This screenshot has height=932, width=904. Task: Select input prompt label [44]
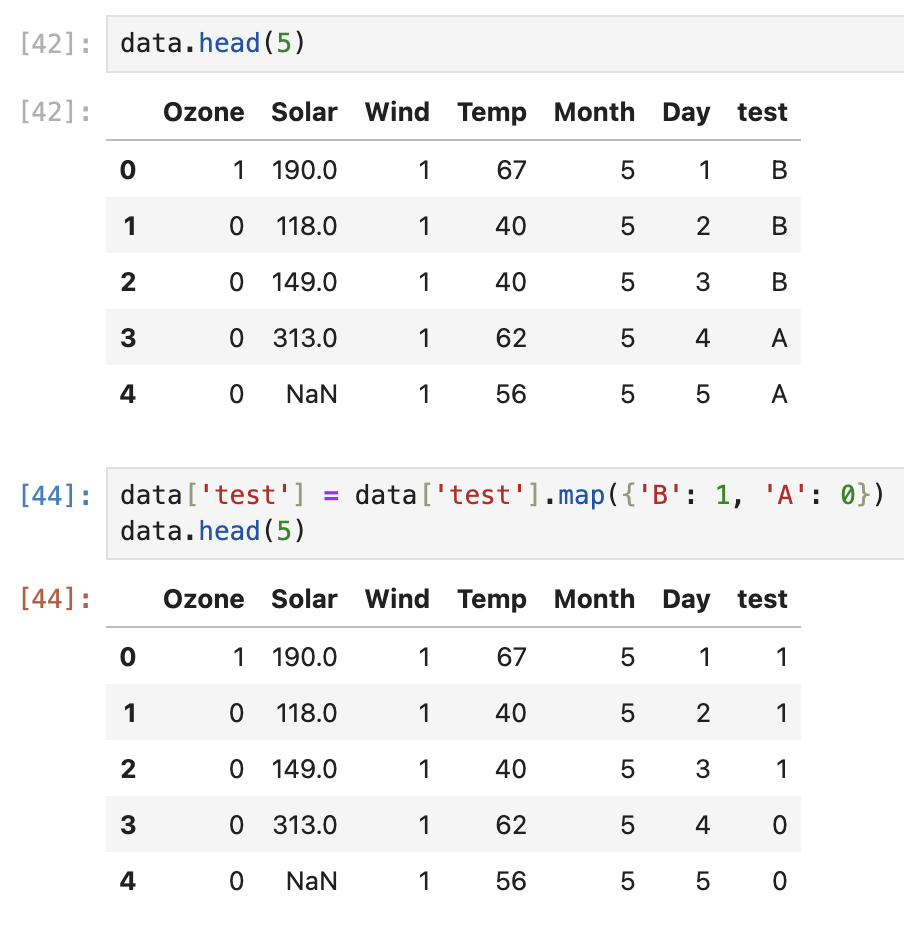[56, 495]
